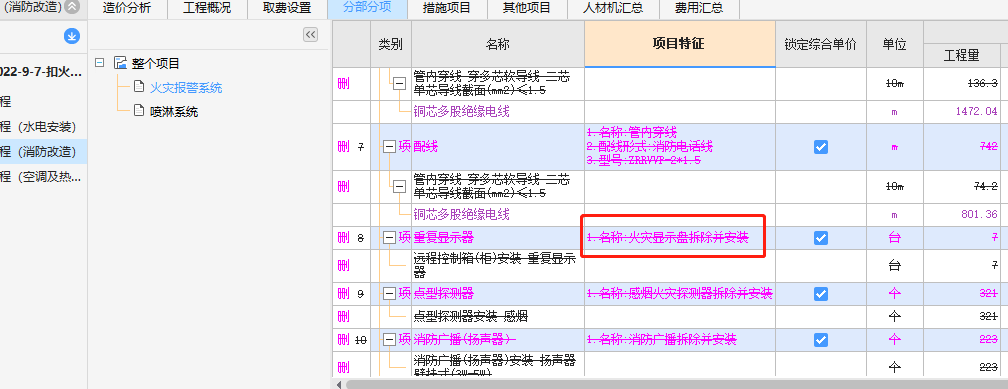The height and width of the screenshot is (389, 1008).
Task: Collapse item 10 消防广播(扬声器) row
Action: click(389, 339)
